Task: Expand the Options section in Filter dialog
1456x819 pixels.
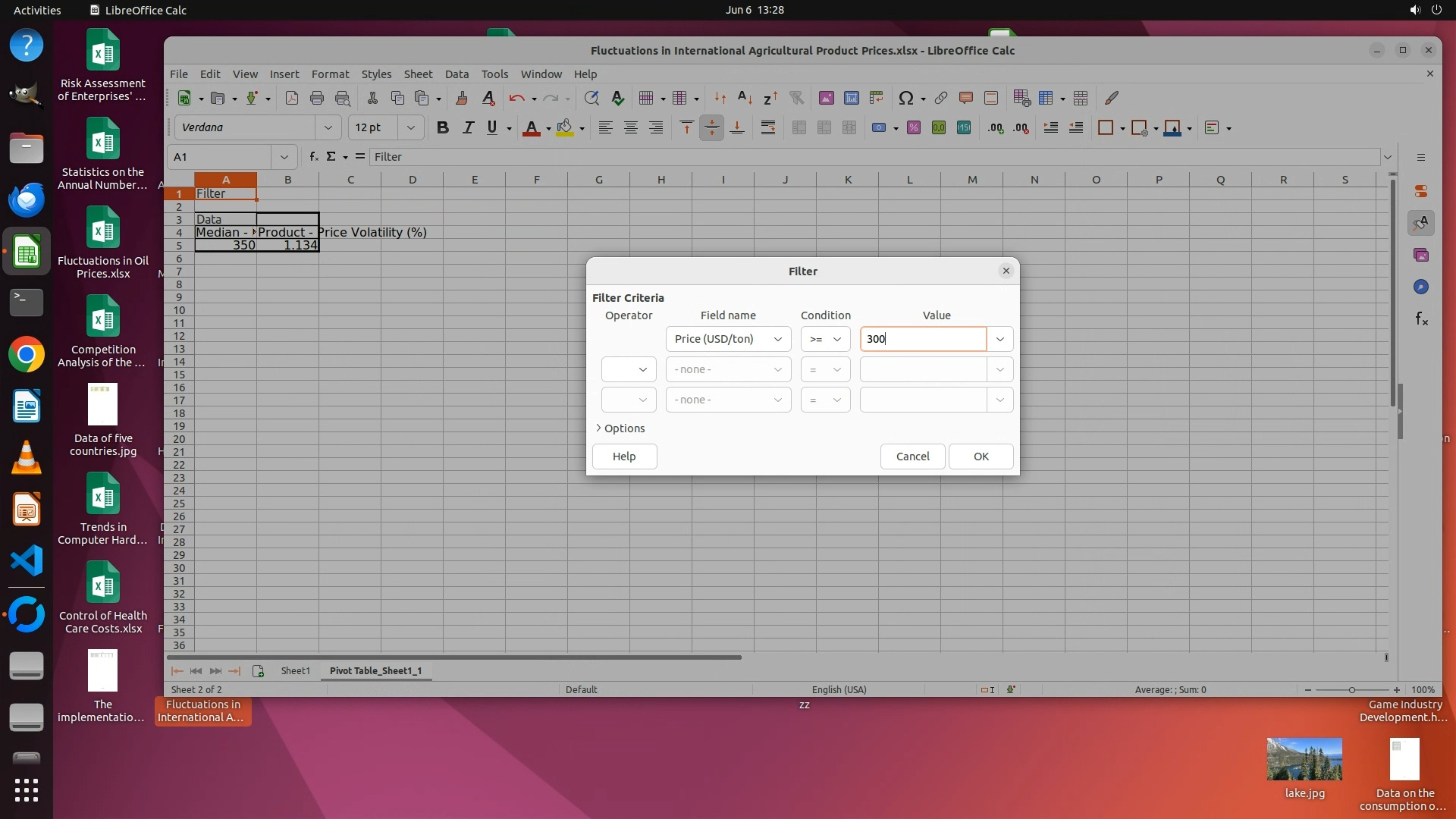Action: click(x=620, y=428)
